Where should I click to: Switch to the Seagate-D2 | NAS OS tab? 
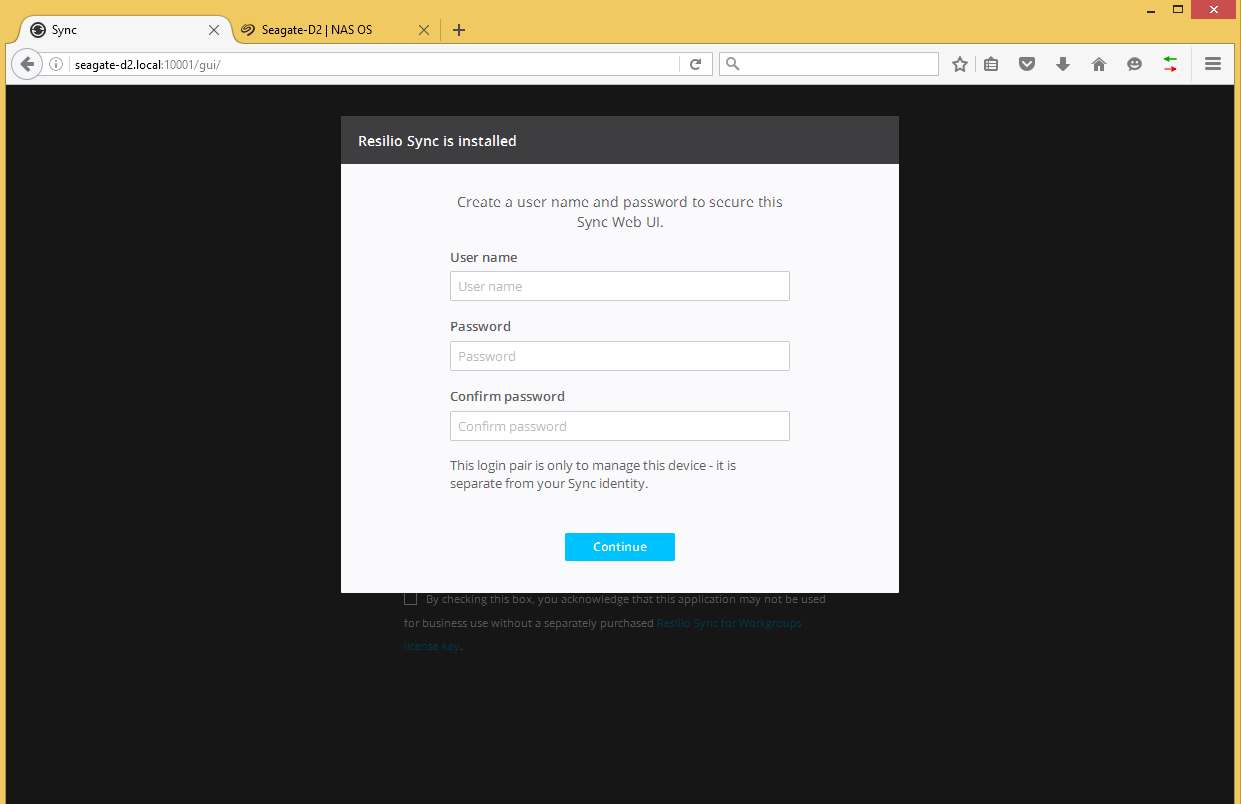point(335,30)
